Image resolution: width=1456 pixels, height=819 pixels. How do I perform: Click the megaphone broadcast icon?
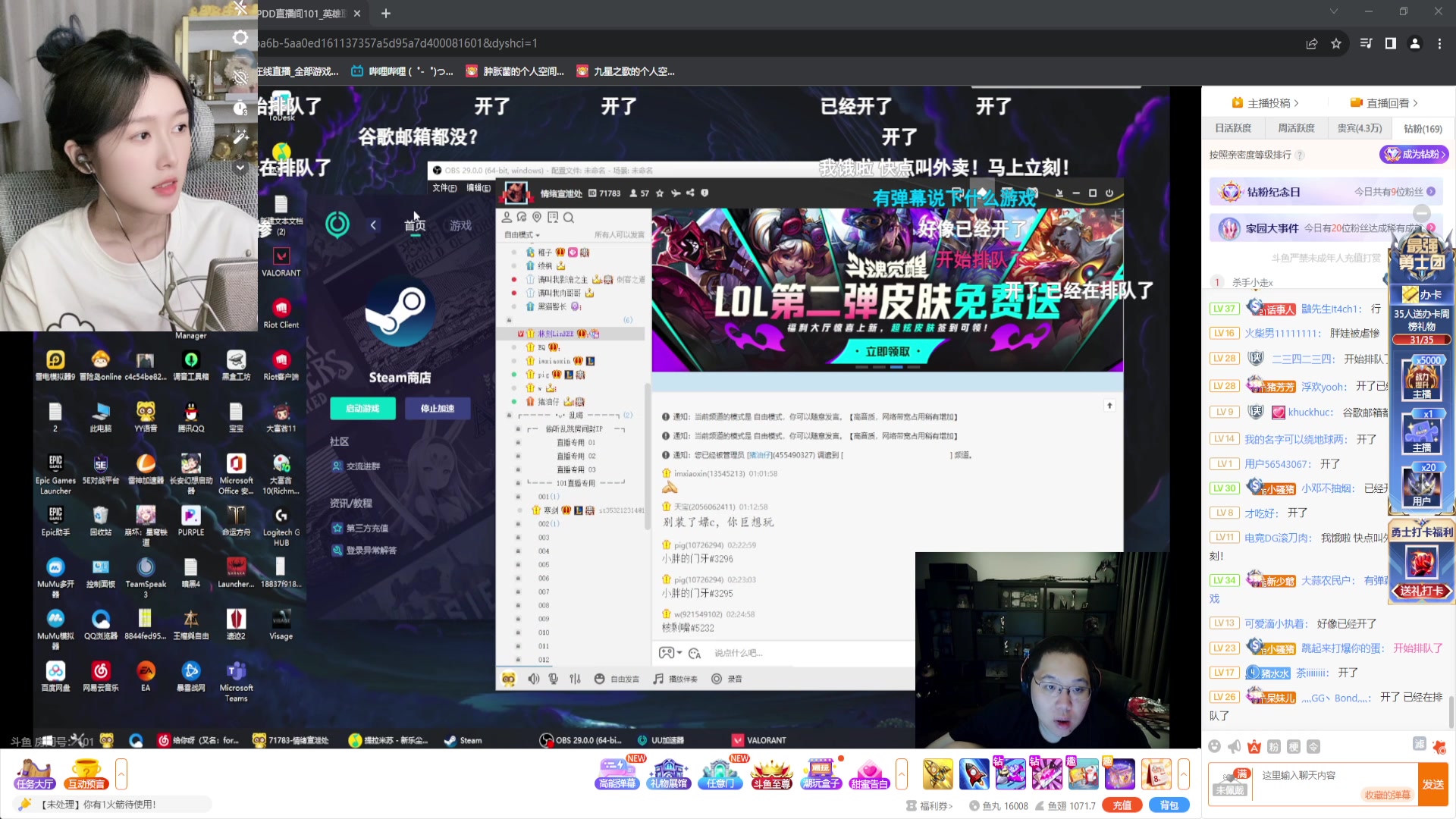[1235, 746]
